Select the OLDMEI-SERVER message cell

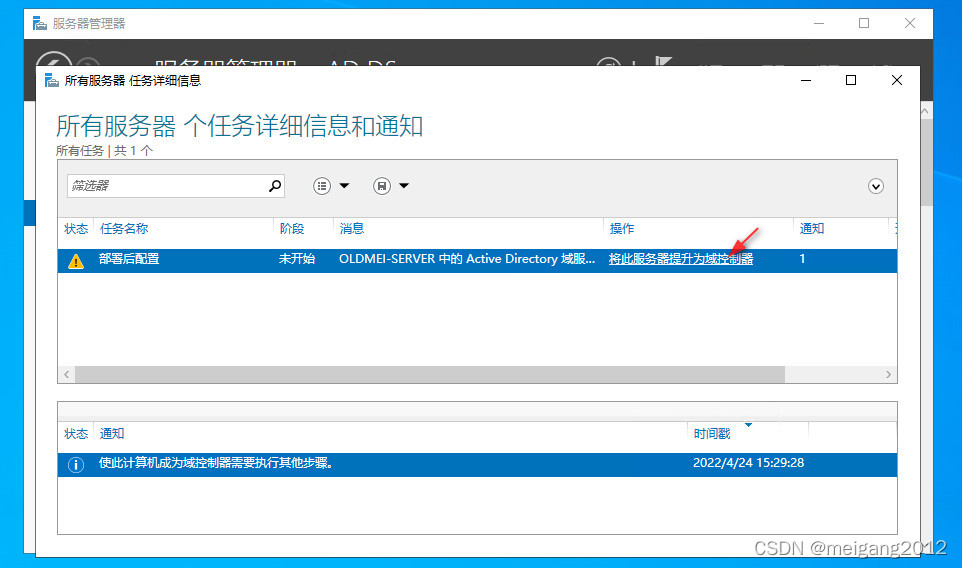467,259
